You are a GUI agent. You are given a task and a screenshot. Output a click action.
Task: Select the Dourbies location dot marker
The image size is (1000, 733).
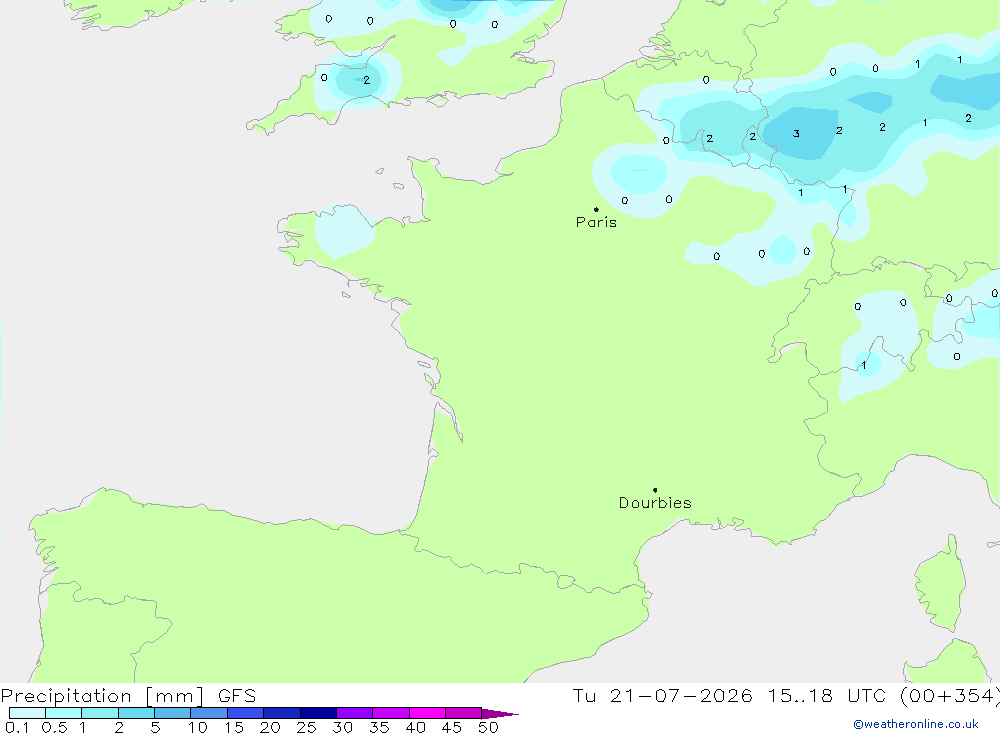point(655,490)
